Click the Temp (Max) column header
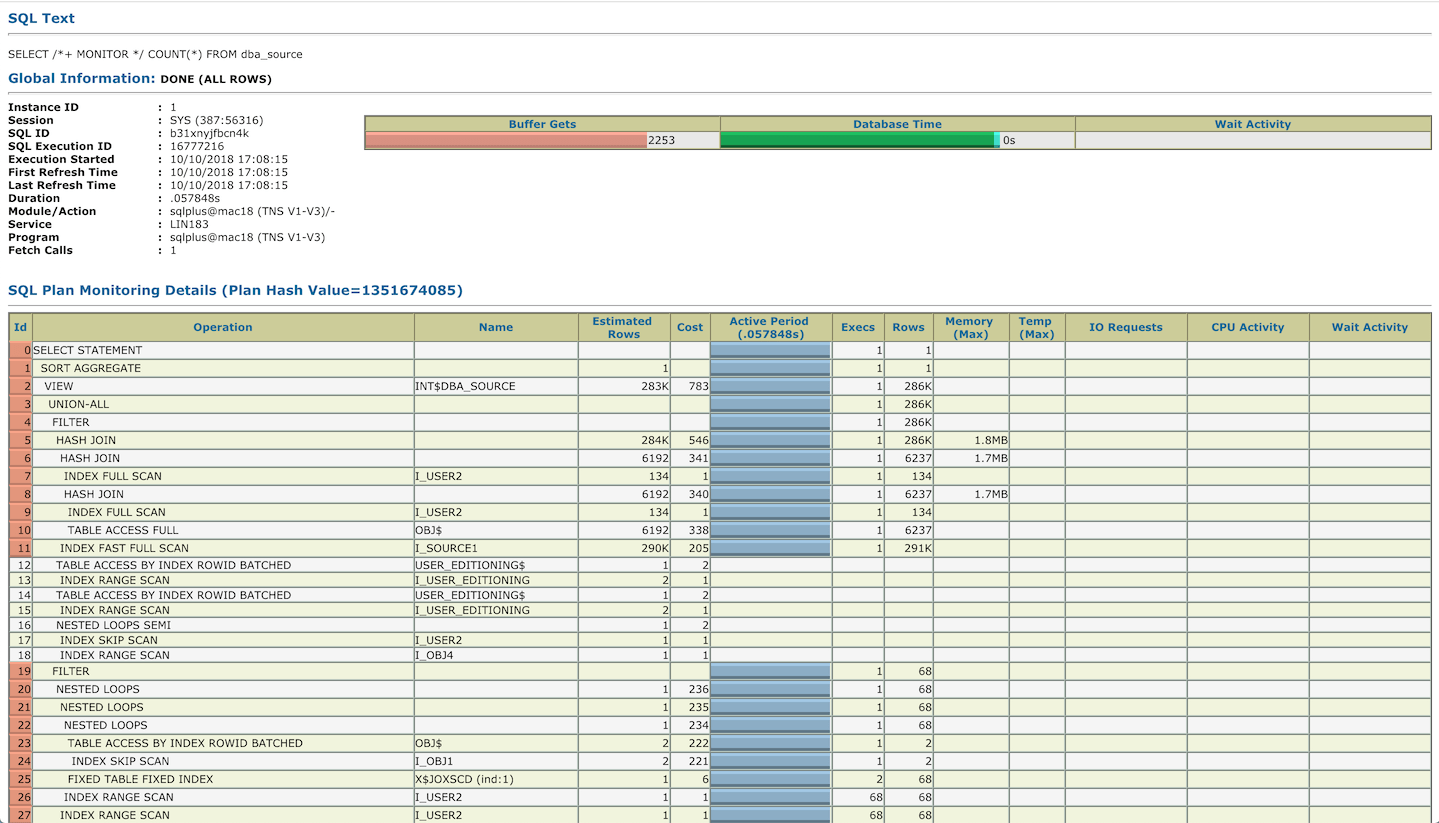The image size is (1439, 823). click(1036, 327)
